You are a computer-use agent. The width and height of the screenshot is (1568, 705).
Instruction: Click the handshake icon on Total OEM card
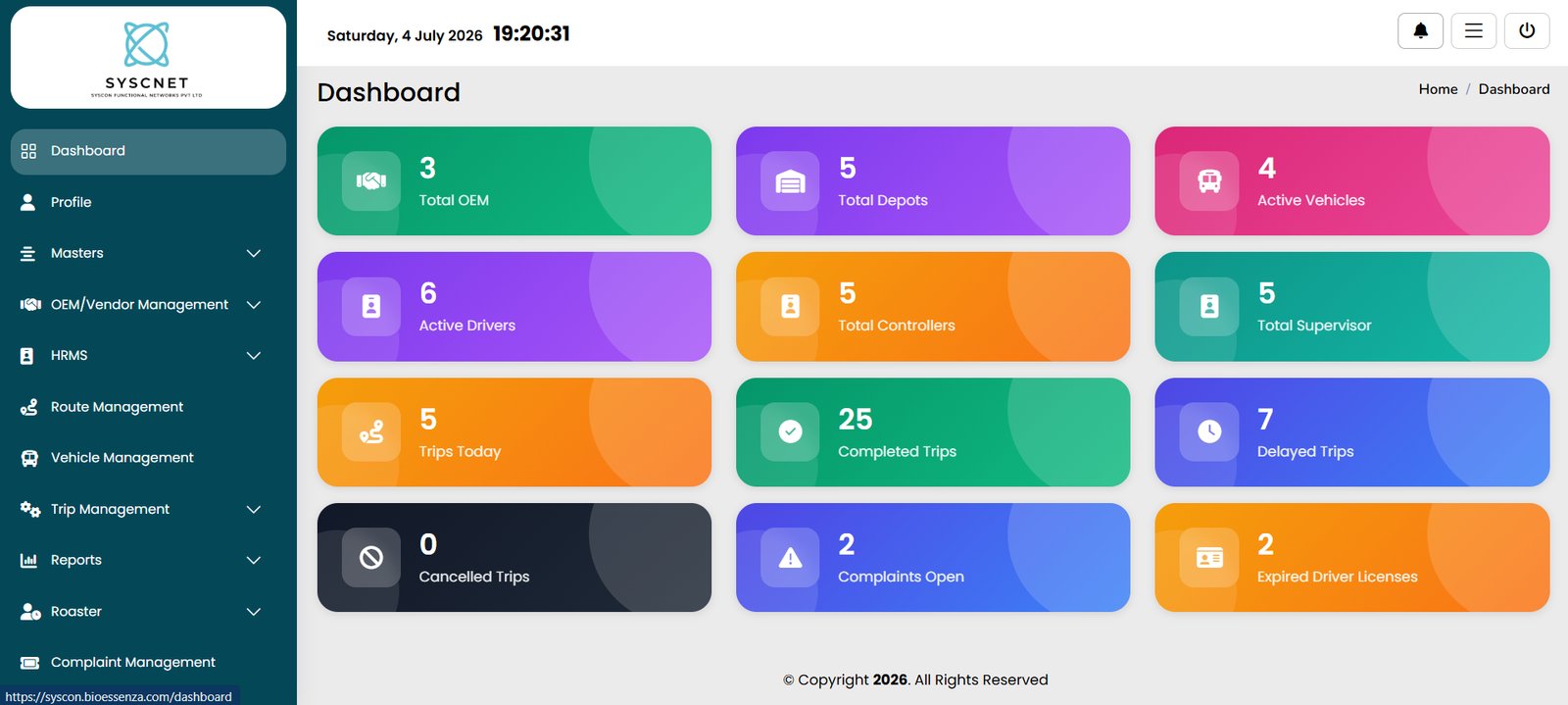(371, 181)
